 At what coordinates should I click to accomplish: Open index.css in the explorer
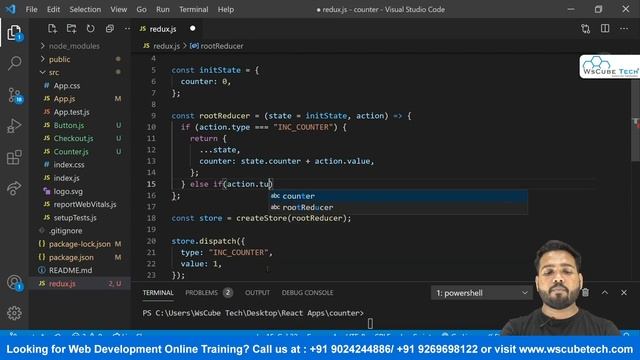pyautogui.click(x=69, y=164)
